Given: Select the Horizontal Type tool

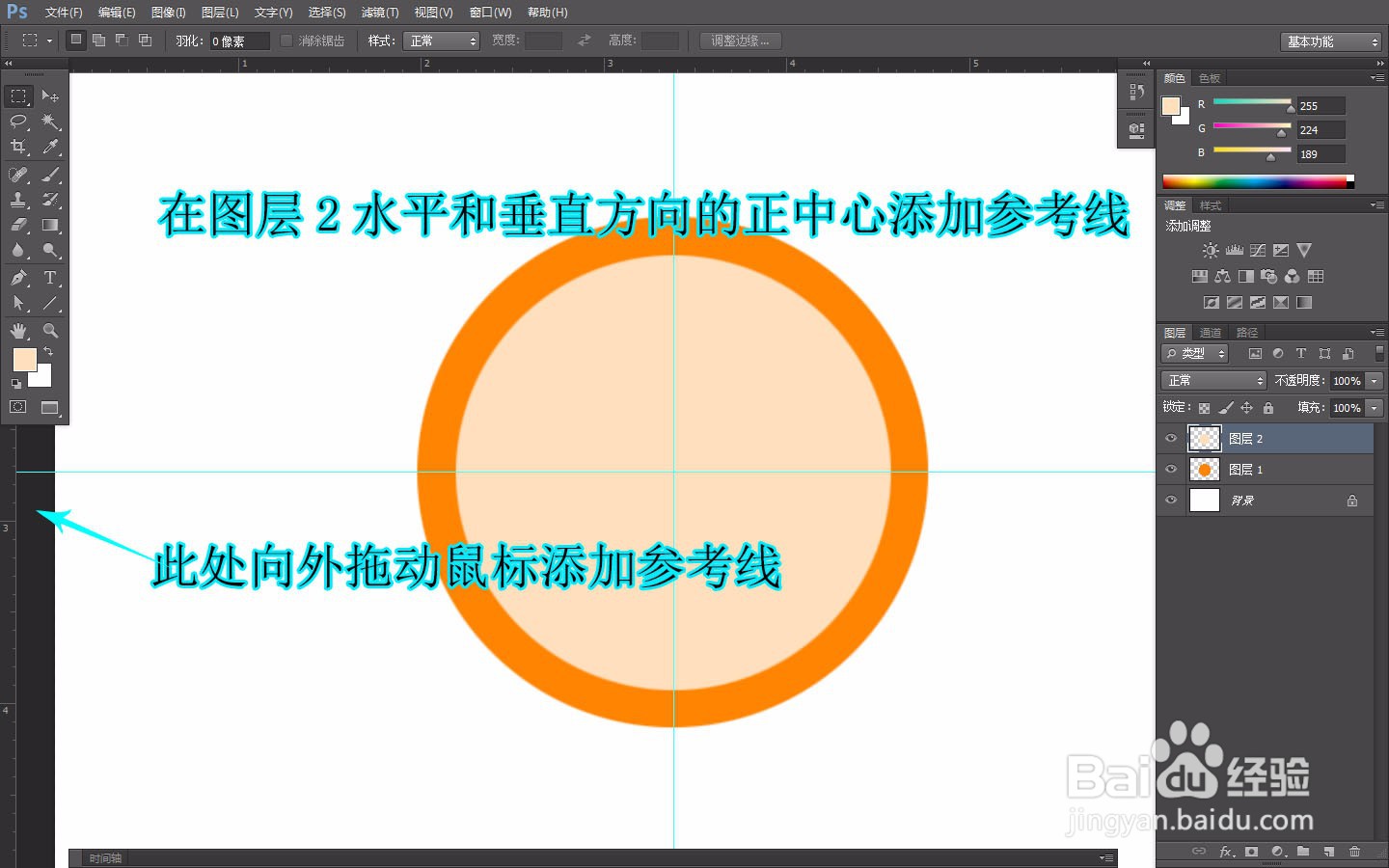Looking at the screenshot, I should [50, 278].
